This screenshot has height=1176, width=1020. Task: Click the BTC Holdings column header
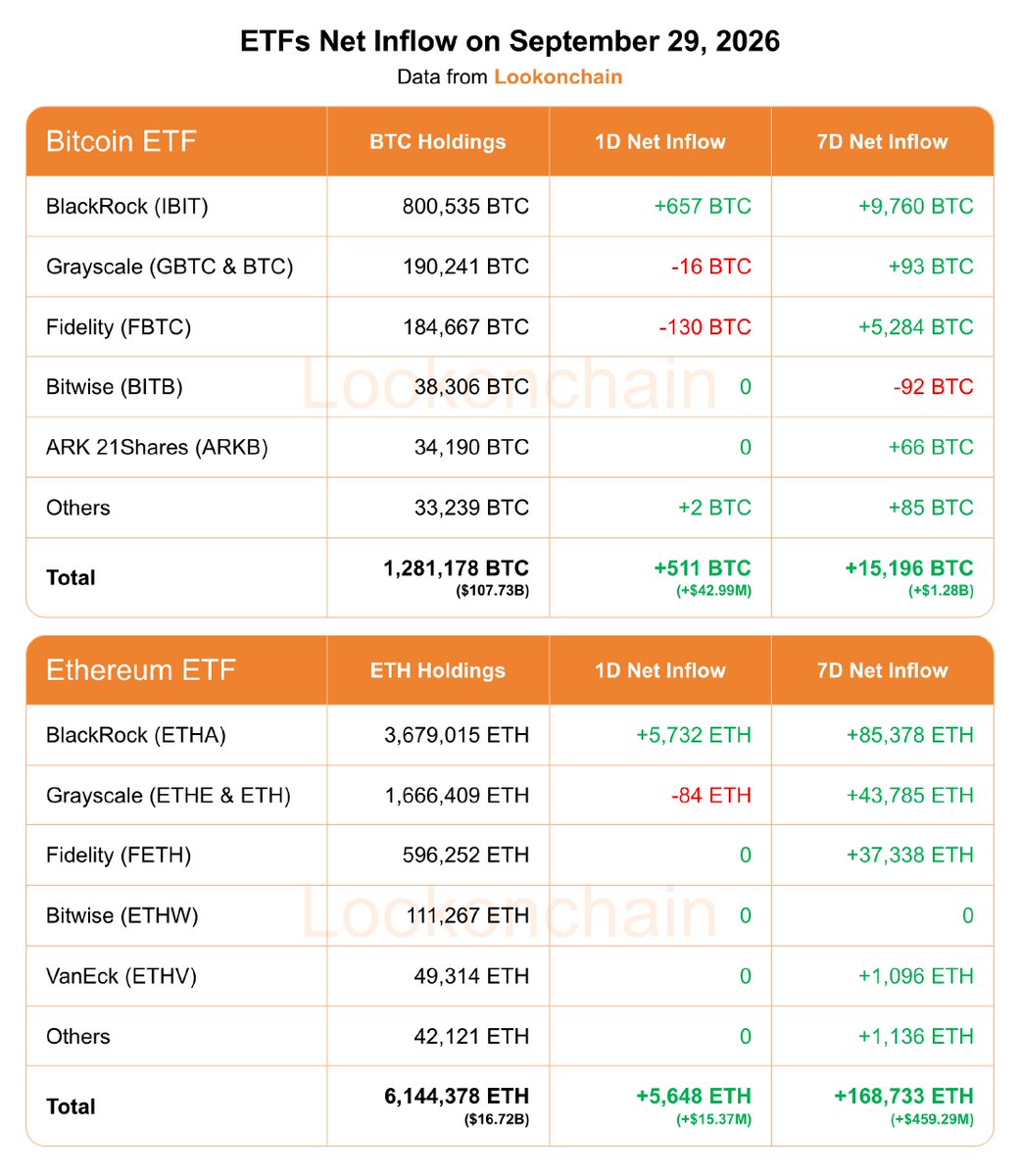(437, 141)
